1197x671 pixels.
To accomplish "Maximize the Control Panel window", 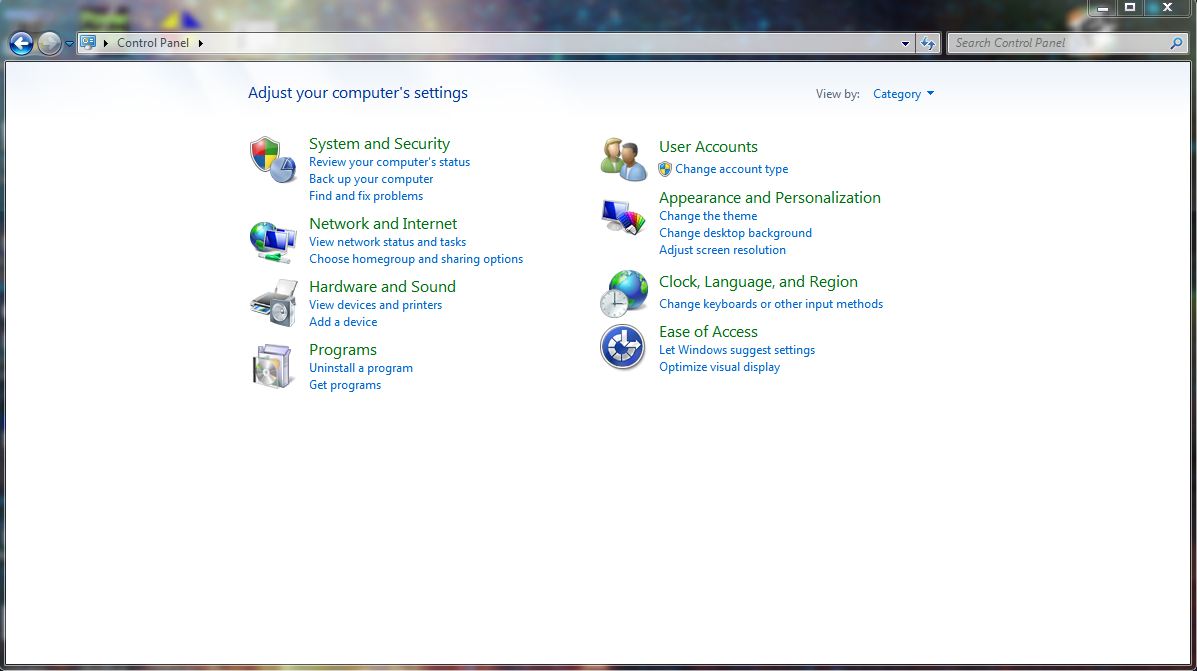I will pos(1130,8).
